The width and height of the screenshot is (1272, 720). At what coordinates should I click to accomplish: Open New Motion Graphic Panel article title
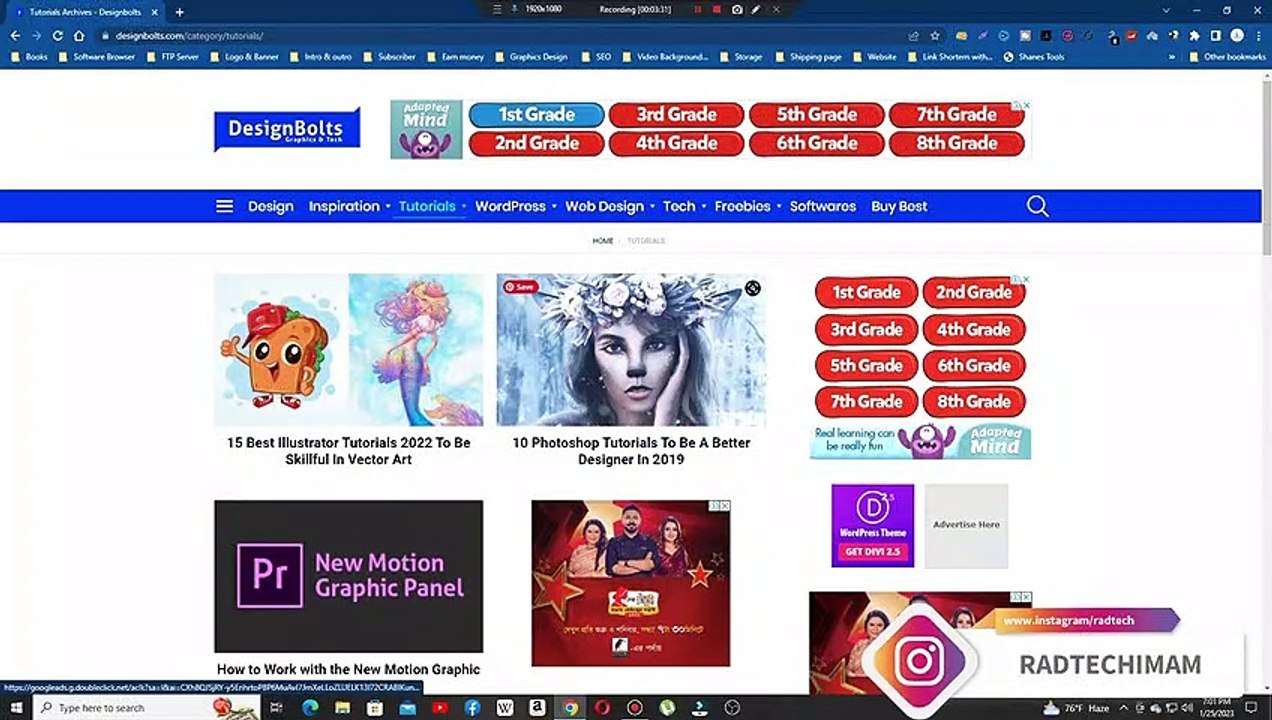(x=348, y=669)
